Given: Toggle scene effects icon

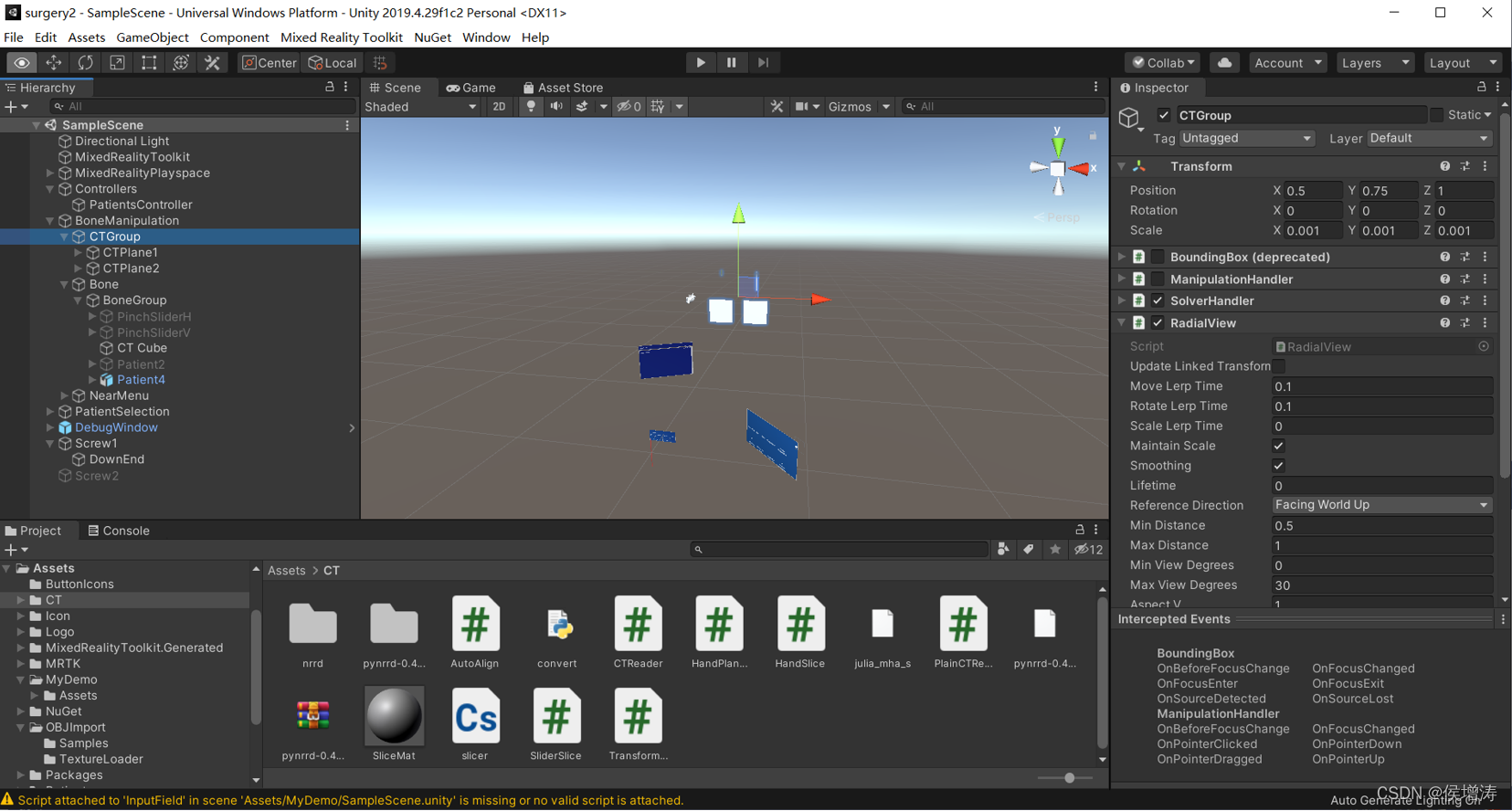Looking at the screenshot, I should click(582, 107).
